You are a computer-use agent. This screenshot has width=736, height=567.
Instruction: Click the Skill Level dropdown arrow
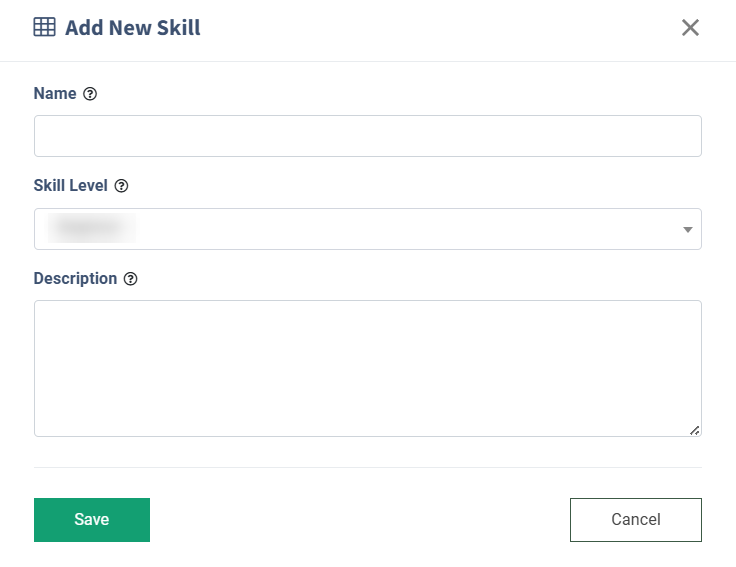688,230
